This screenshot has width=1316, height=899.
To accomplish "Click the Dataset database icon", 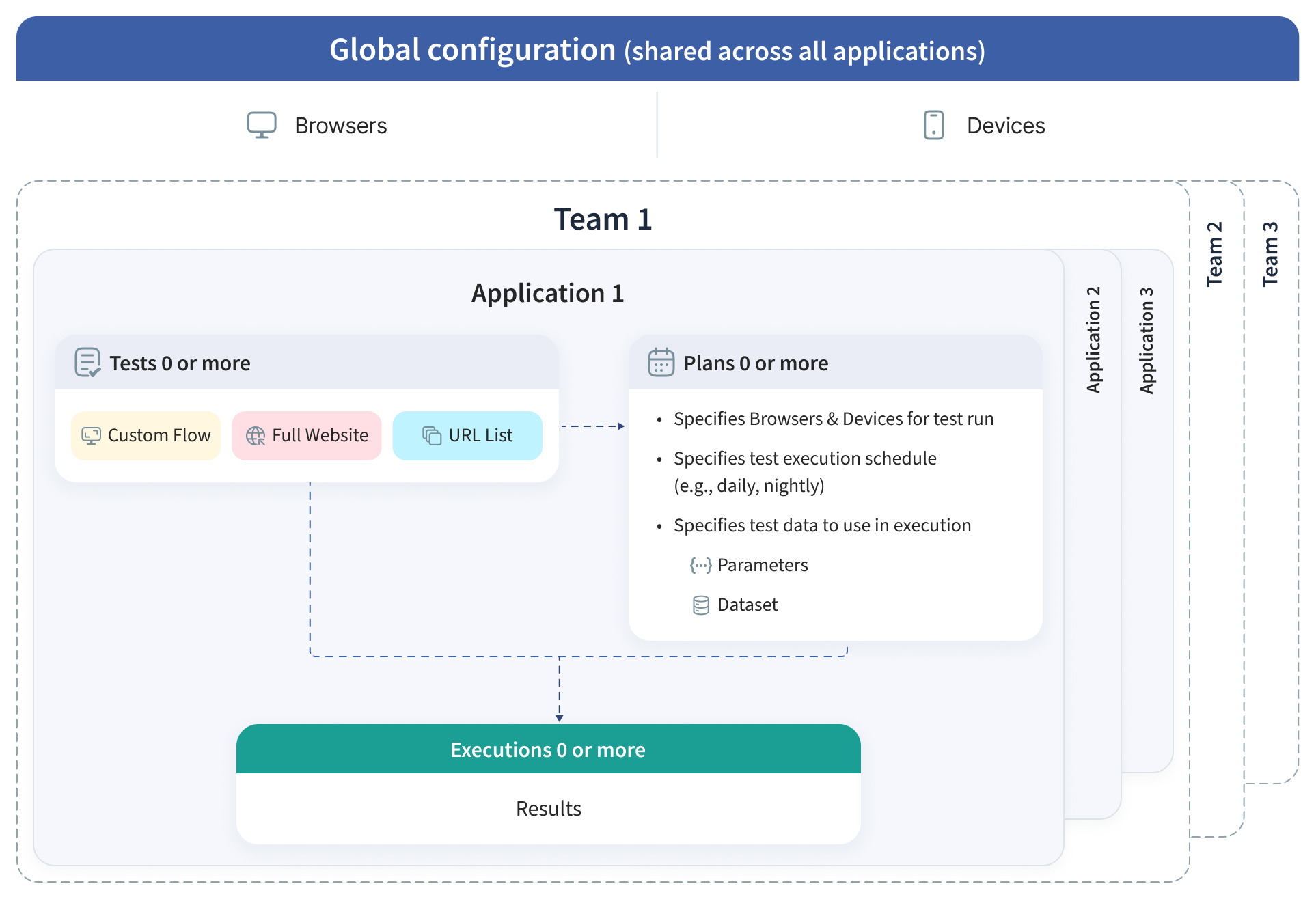I will (x=700, y=605).
